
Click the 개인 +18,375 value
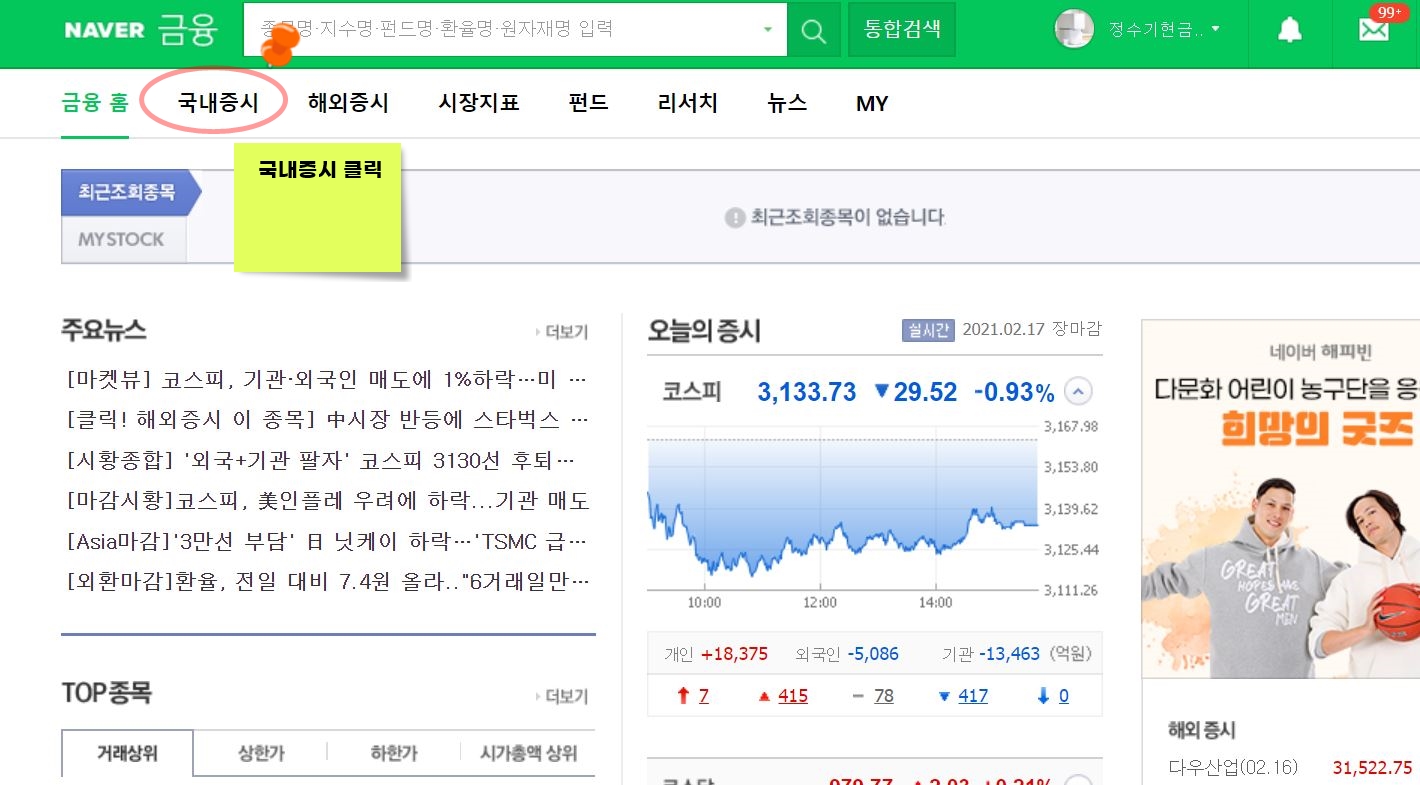(735, 654)
